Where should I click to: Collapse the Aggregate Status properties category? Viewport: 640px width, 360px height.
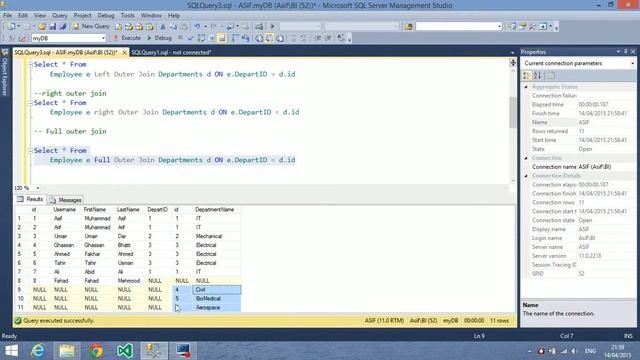coord(526,87)
